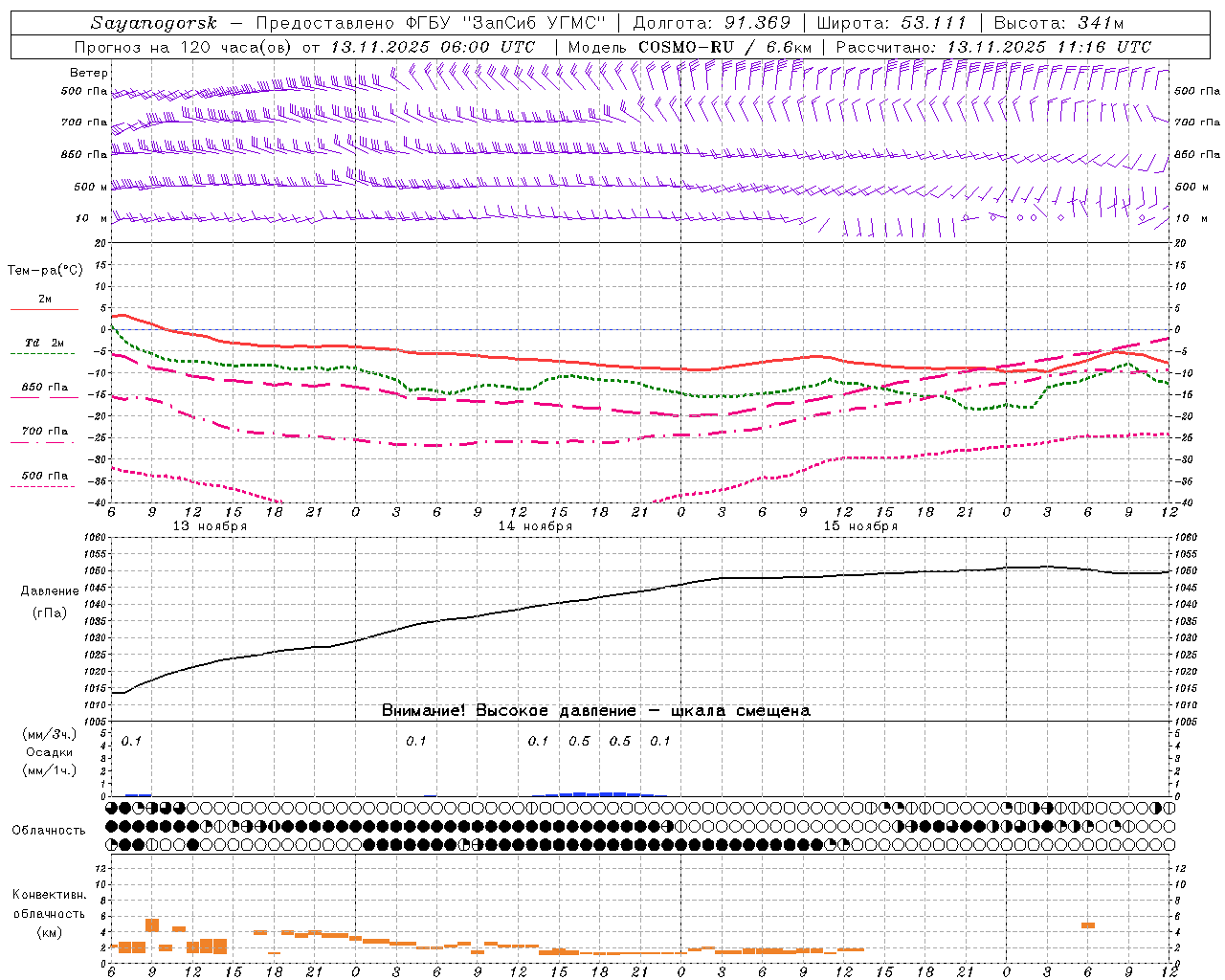This screenshot has width=1225, height=980.
Task: Click the '2м' temperature legend entry
Action: point(45,299)
